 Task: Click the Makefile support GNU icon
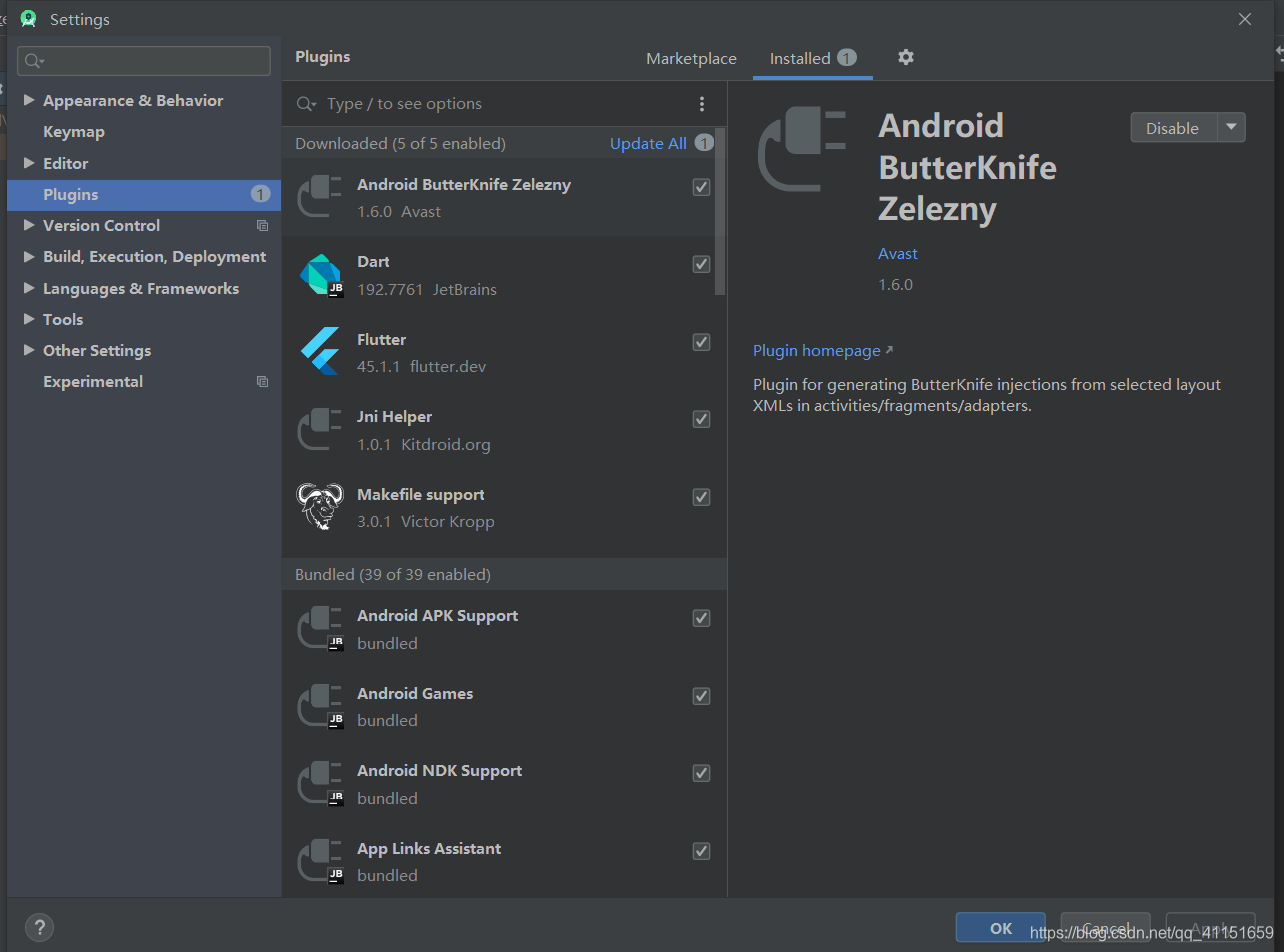tap(321, 507)
